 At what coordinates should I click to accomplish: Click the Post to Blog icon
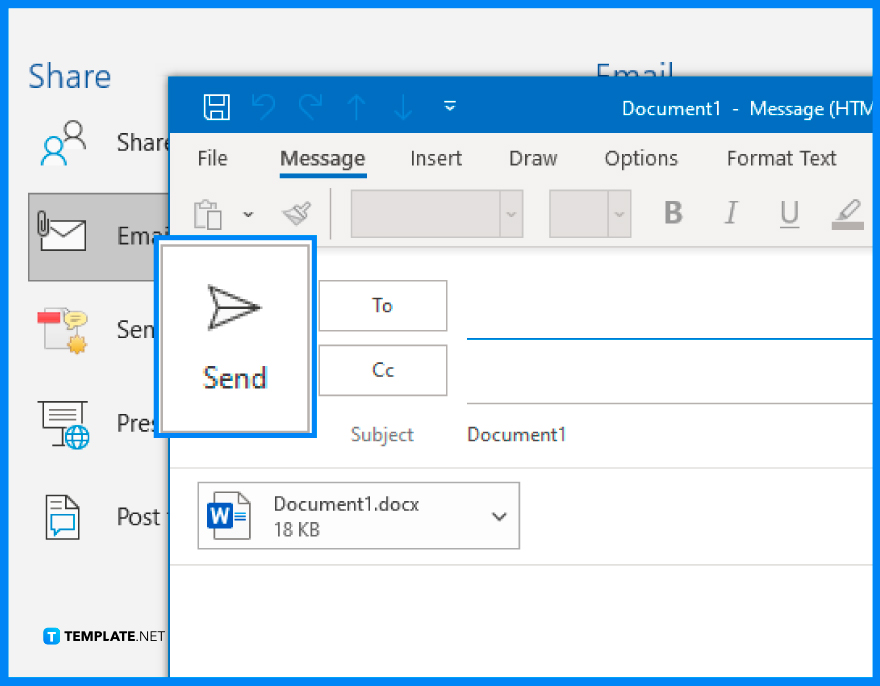[62, 517]
